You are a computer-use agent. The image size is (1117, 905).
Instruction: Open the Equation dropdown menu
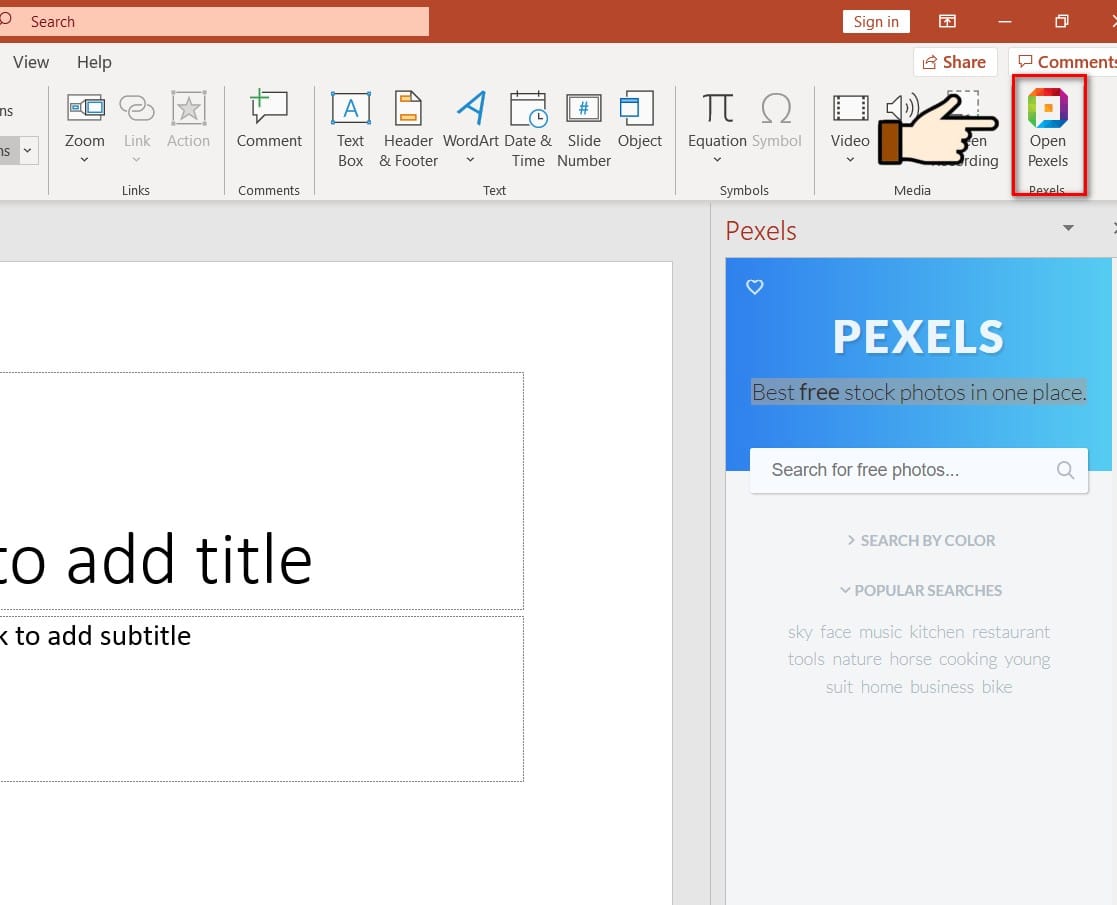[717, 160]
